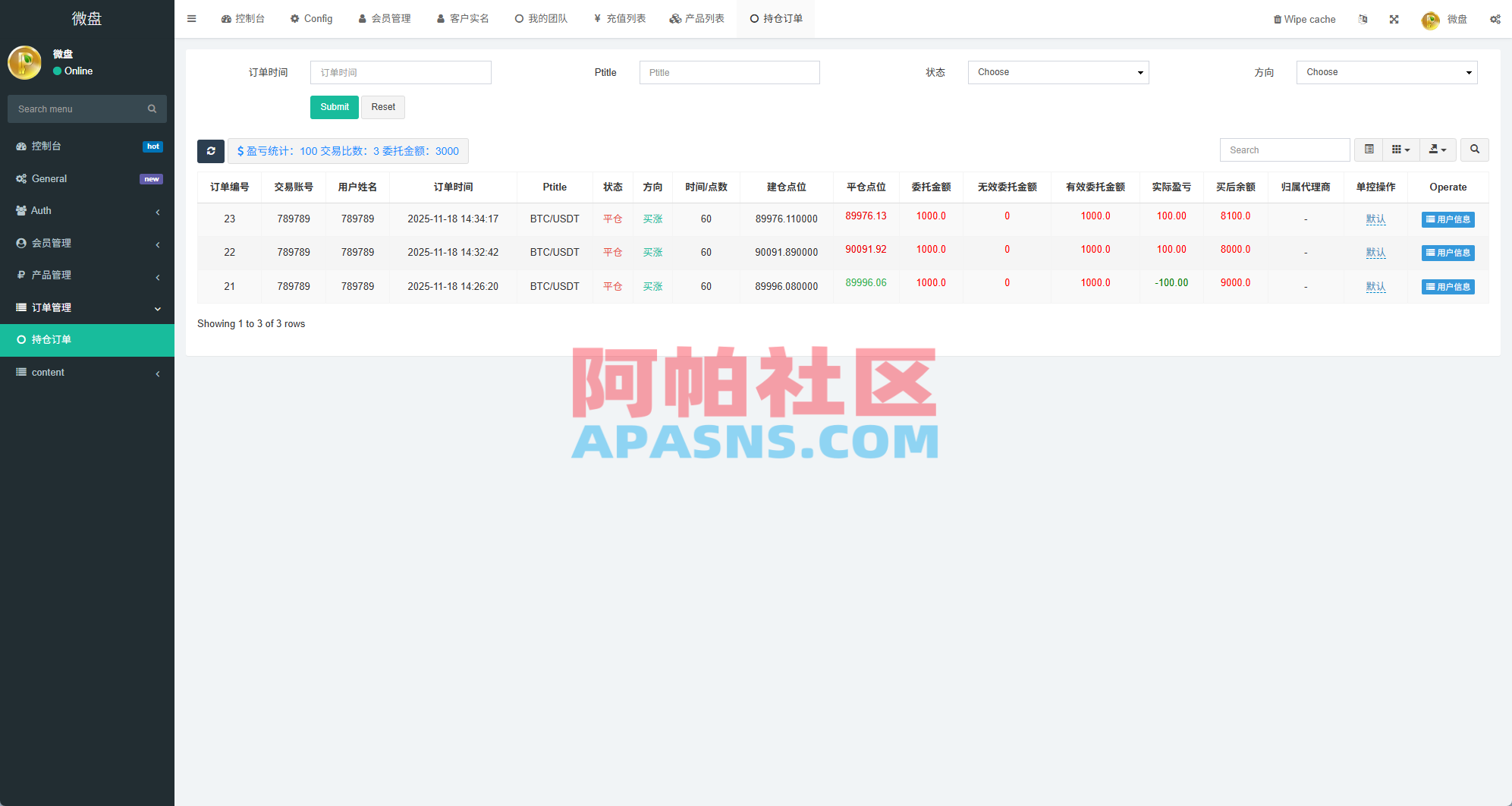This screenshot has width=1512, height=806.
Task: Toggle fullscreen mode icon in the header
Action: tap(1394, 19)
